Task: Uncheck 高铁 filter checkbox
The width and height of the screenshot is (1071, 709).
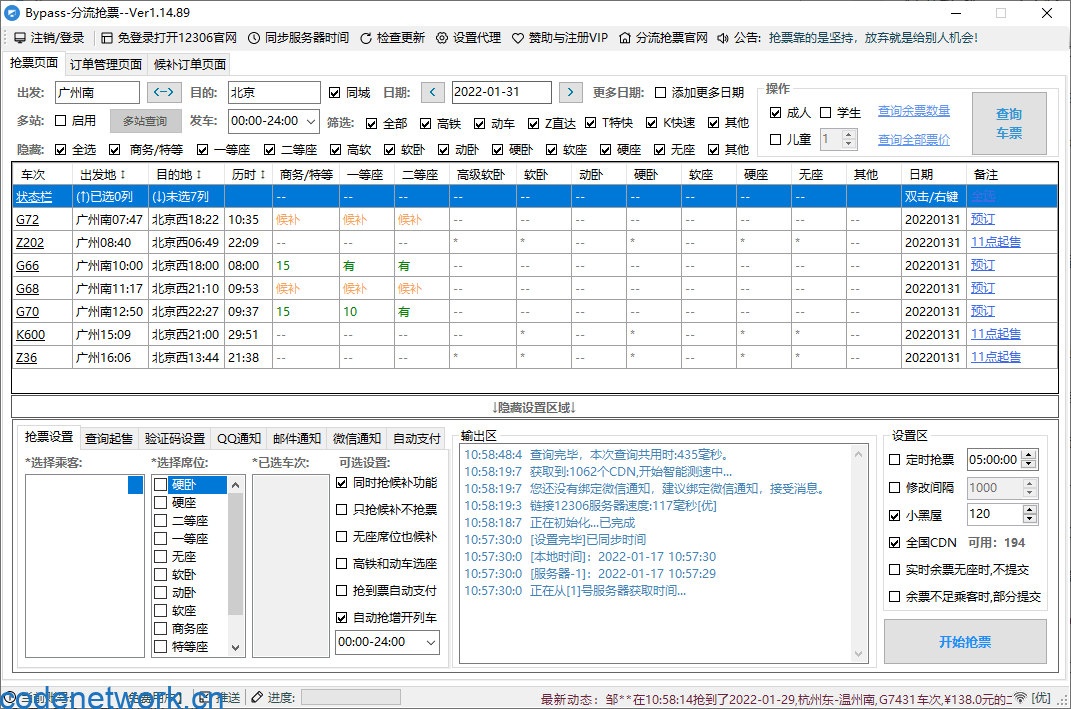Action: (426, 124)
